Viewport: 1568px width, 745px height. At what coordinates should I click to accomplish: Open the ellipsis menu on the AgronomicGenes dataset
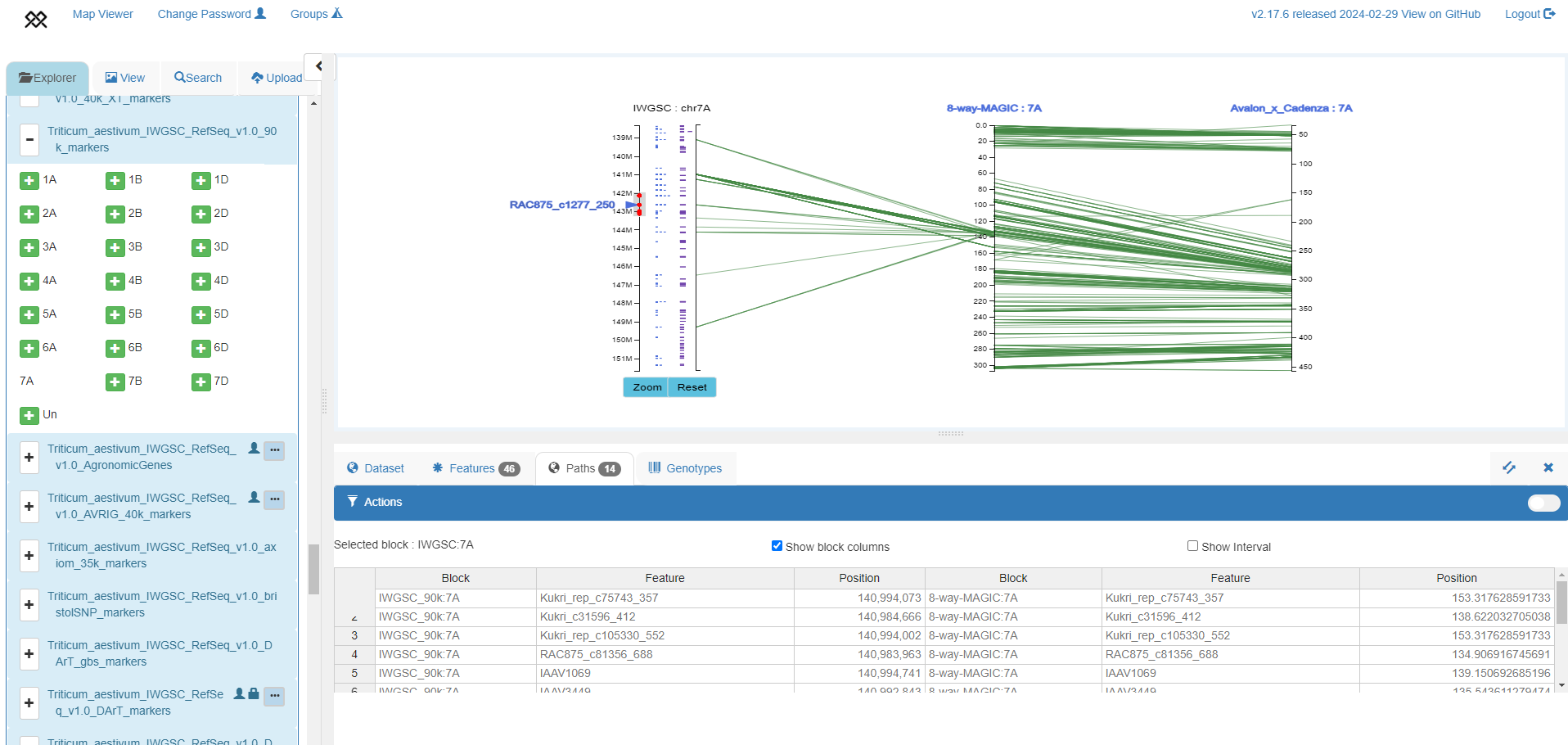pyautogui.click(x=275, y=450)
